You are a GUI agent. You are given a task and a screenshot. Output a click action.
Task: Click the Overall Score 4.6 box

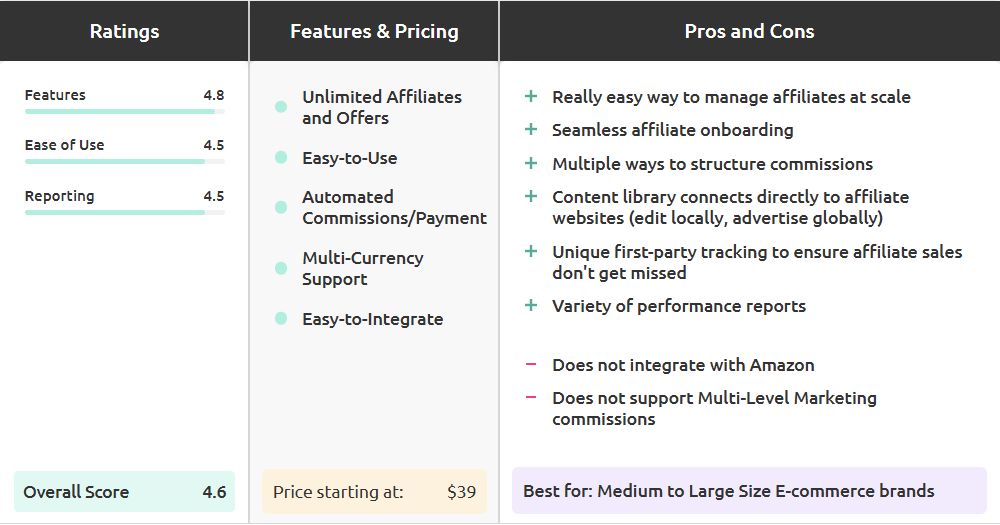[124, 492]
